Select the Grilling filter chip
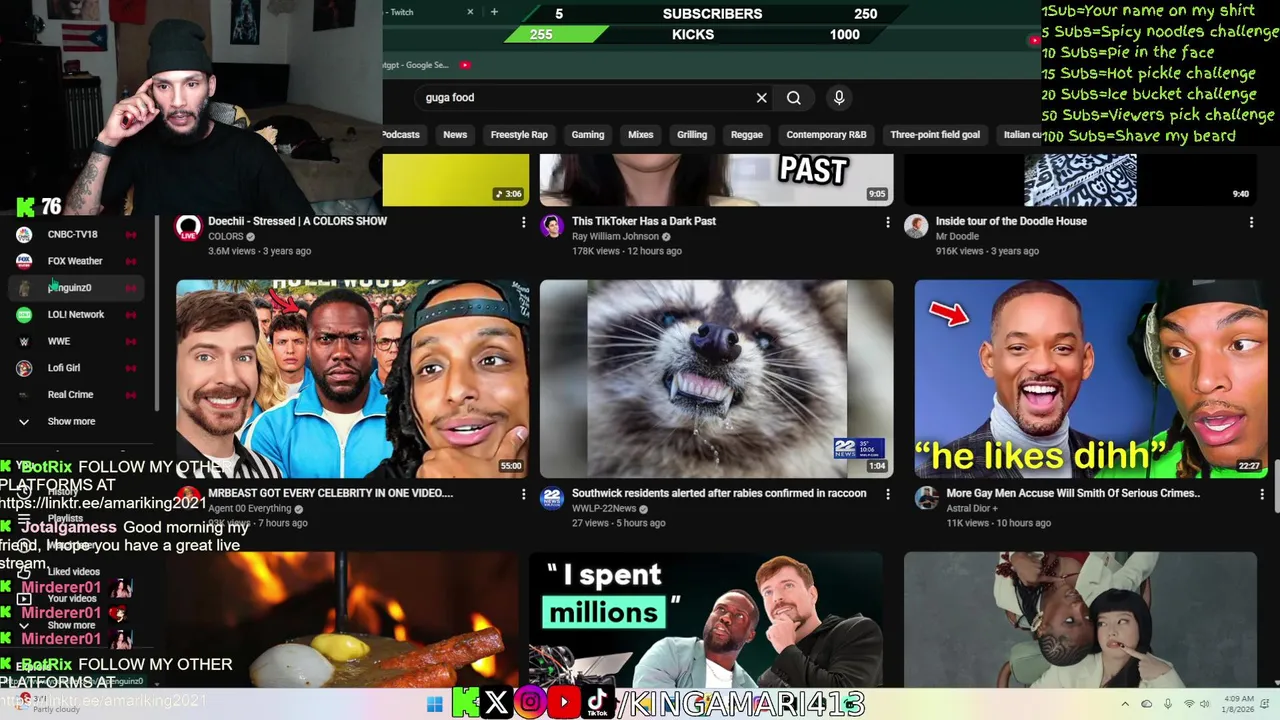This screenshot has height=720, width=1280. pyautogui.click(x=692, y=135)
